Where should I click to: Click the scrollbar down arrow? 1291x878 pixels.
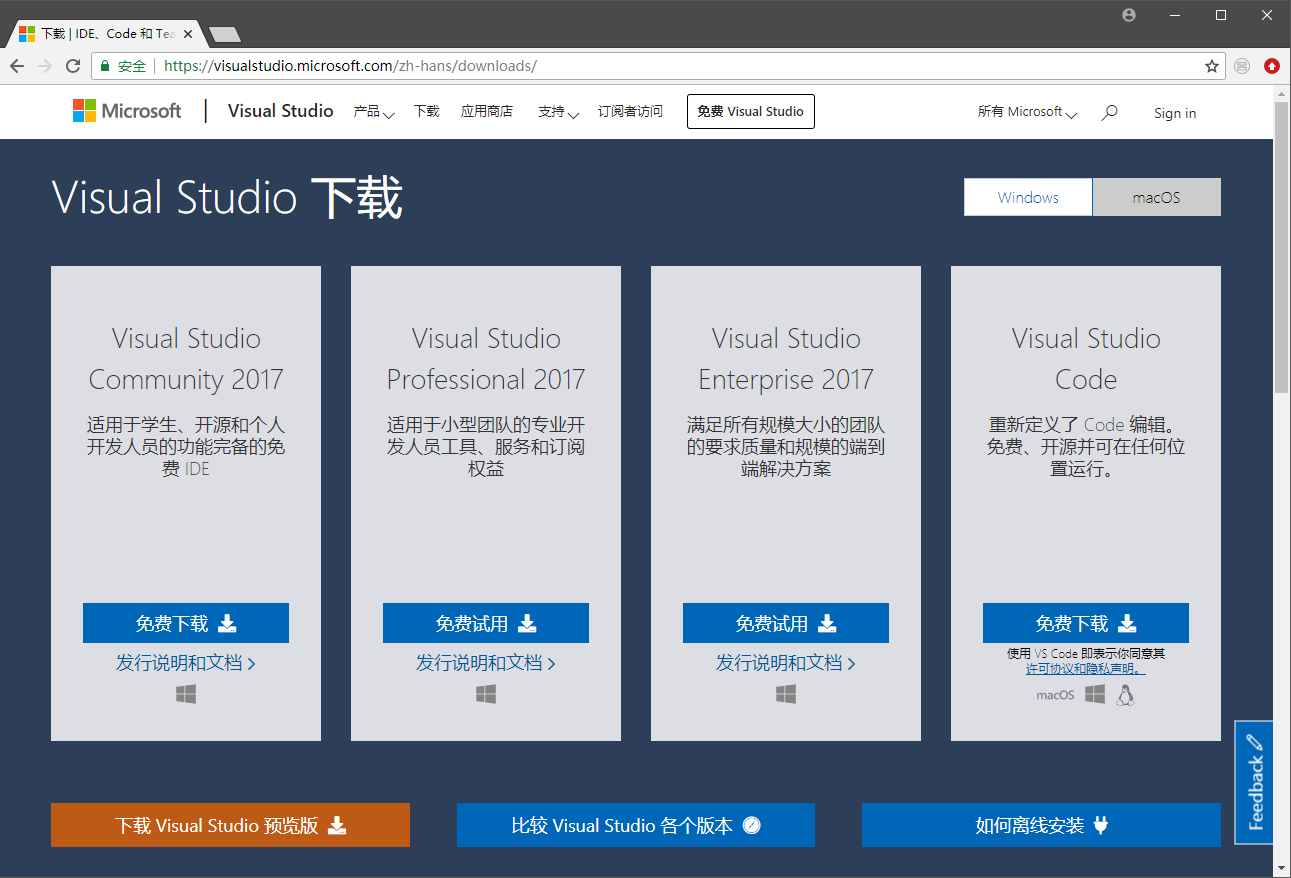click(1282, 867)
